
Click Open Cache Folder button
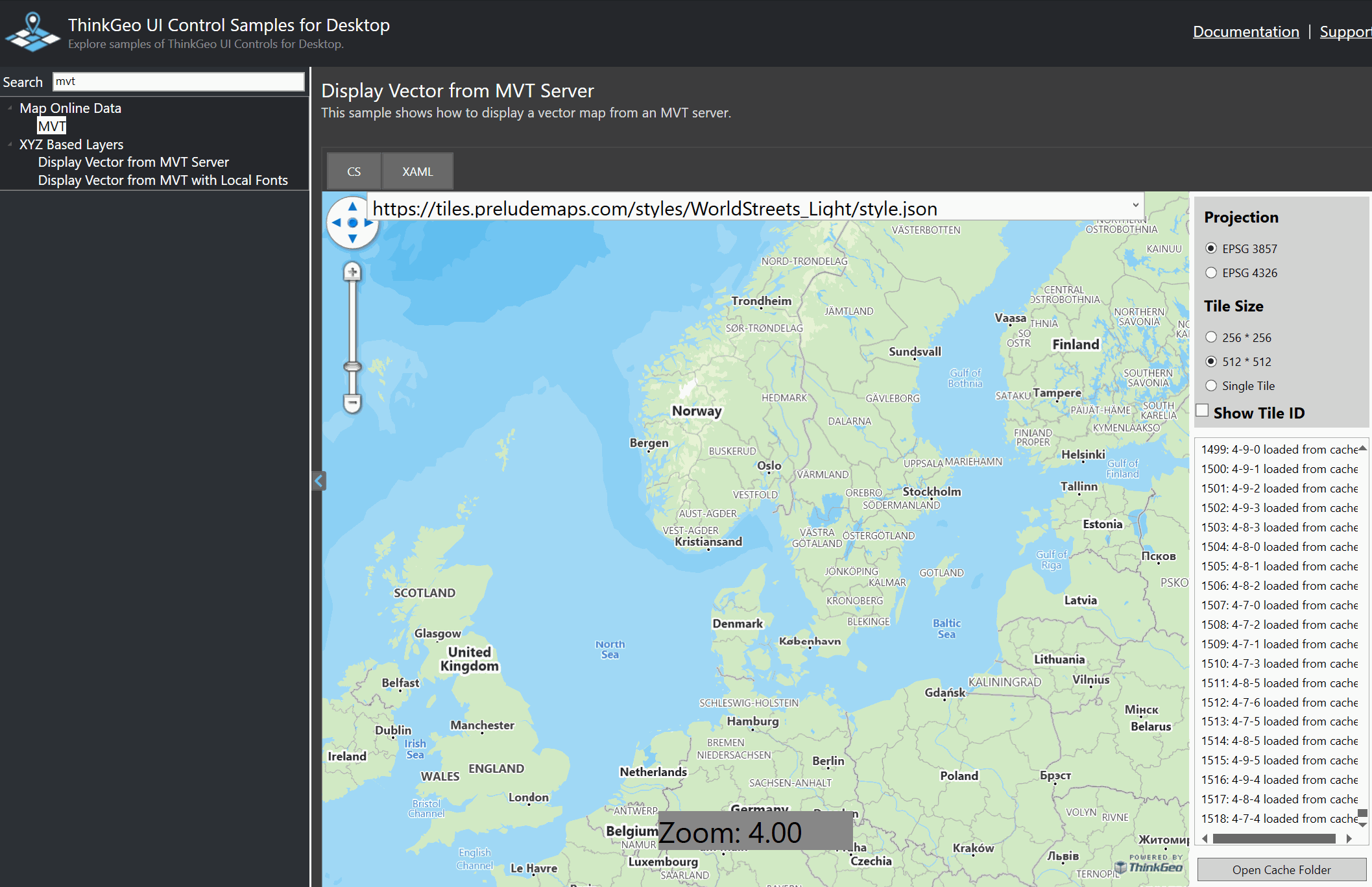point(1281,869)
